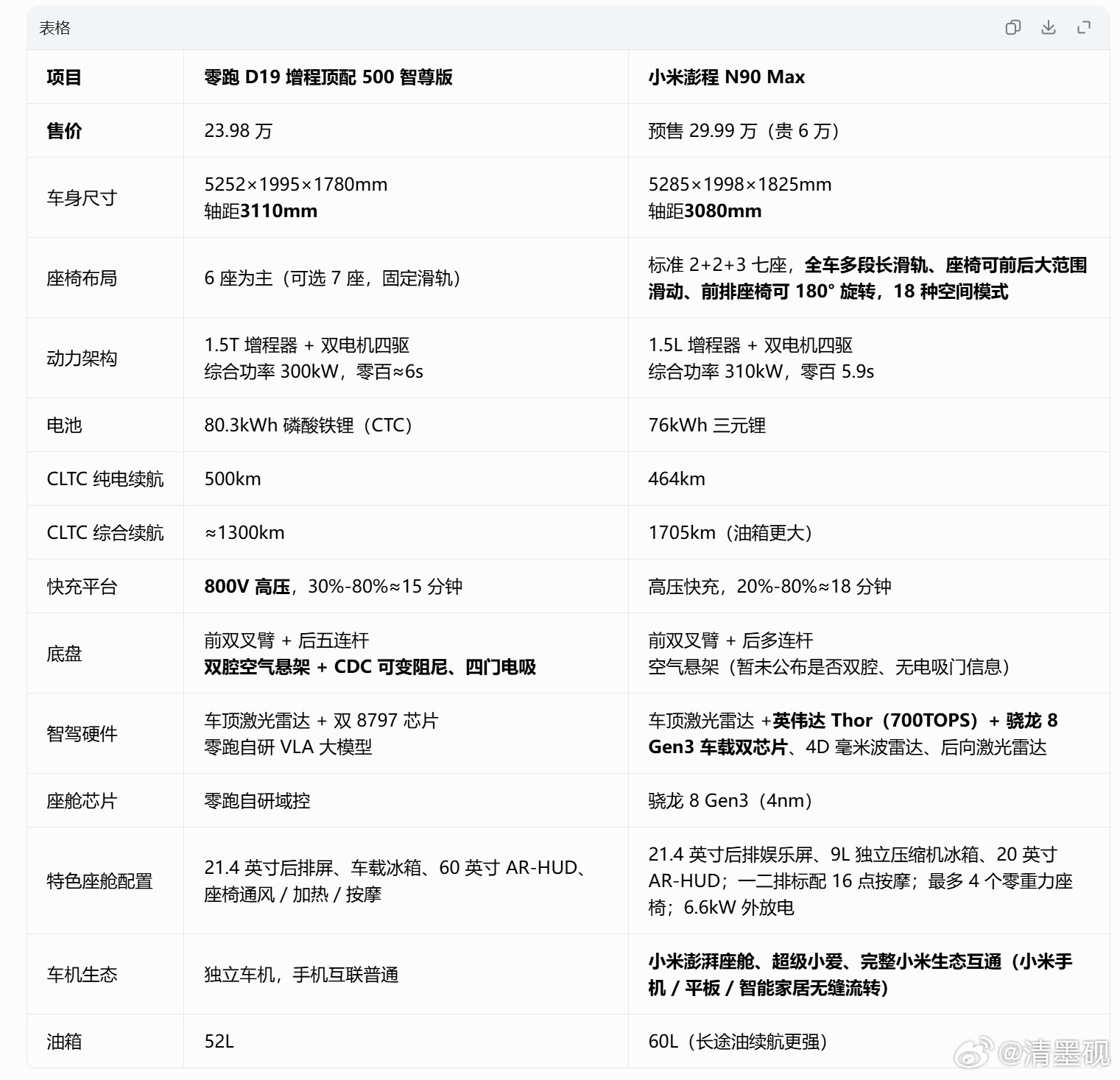
Task: Click the 智驾硬件 row label
Action: pyautogui.click(x=82, y=734)
